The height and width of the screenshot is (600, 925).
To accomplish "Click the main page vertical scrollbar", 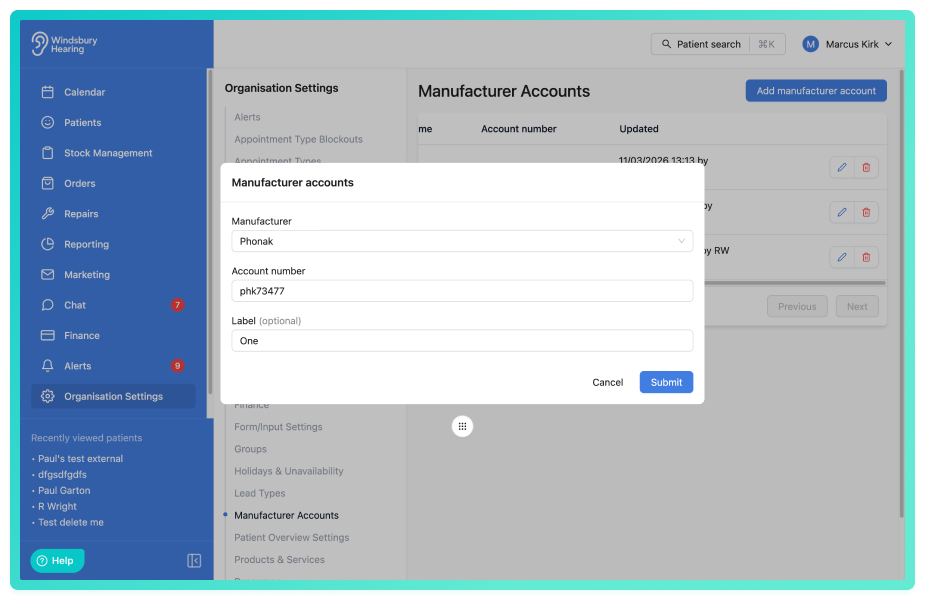I will pos(901,294).
